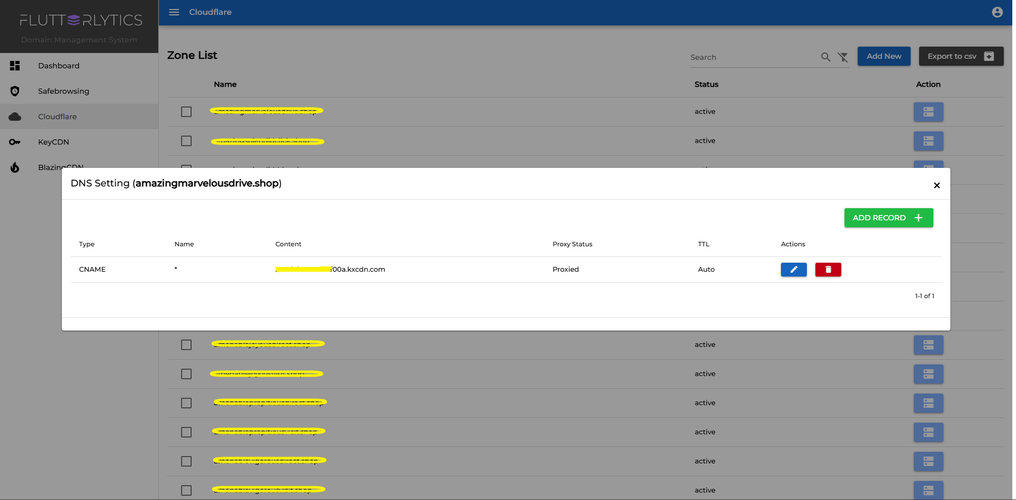
Task: Select KeyCDN in the sidebar
Action: coord(53,142)
